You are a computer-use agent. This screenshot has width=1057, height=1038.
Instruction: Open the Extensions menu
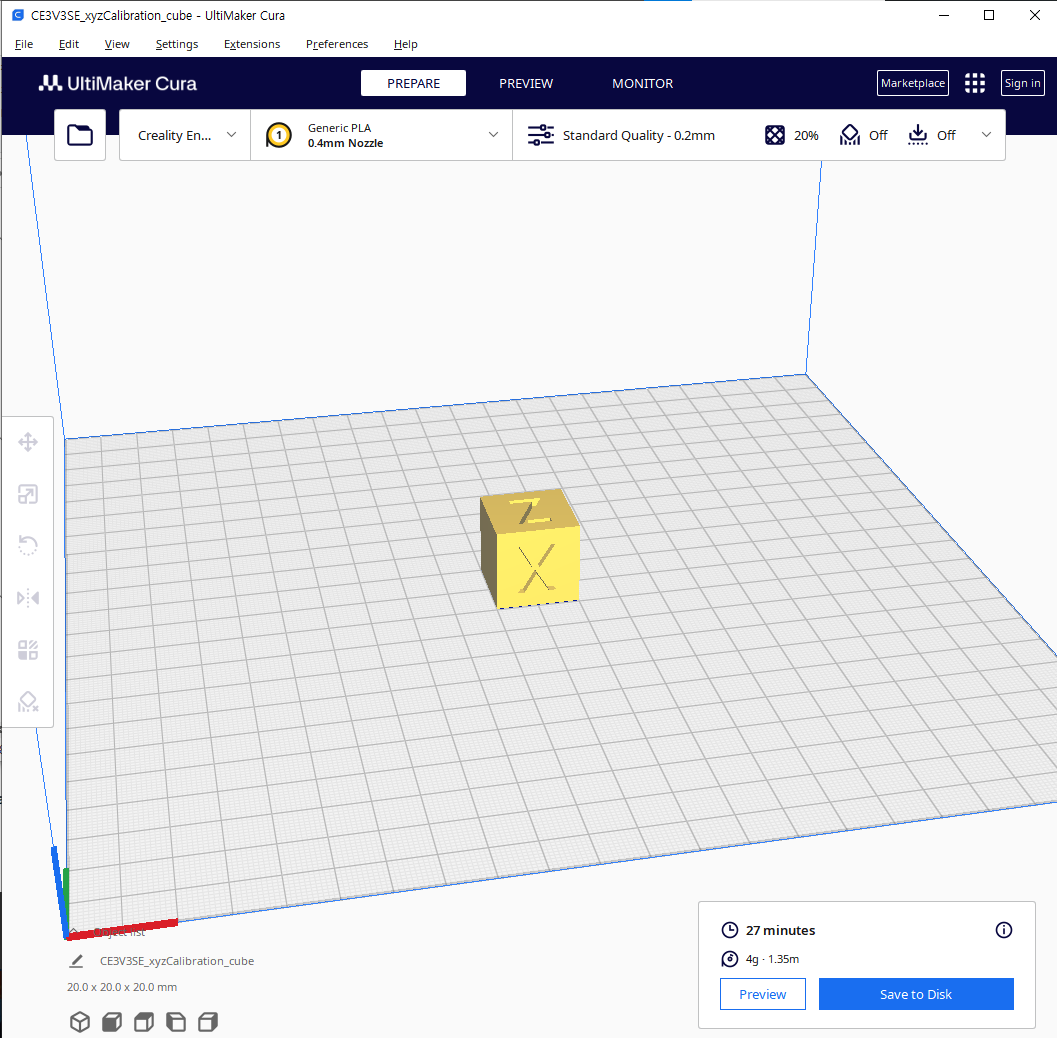coord(251,44)
